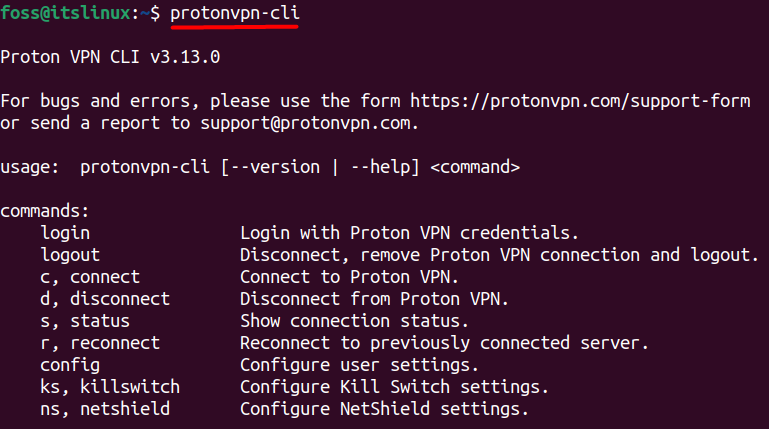Click the login command entry

(65, 233)
